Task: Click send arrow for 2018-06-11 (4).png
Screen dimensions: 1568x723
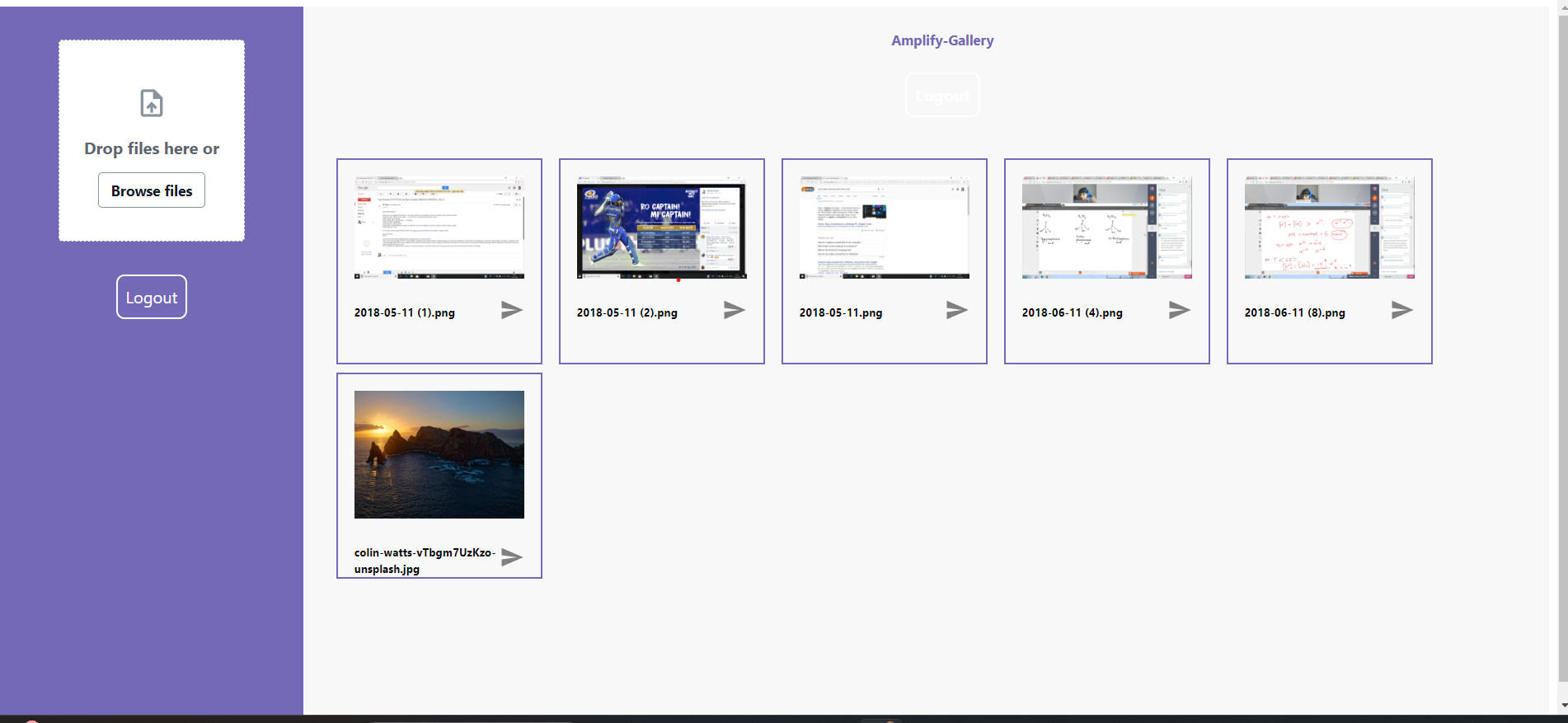Action: 1180,310
